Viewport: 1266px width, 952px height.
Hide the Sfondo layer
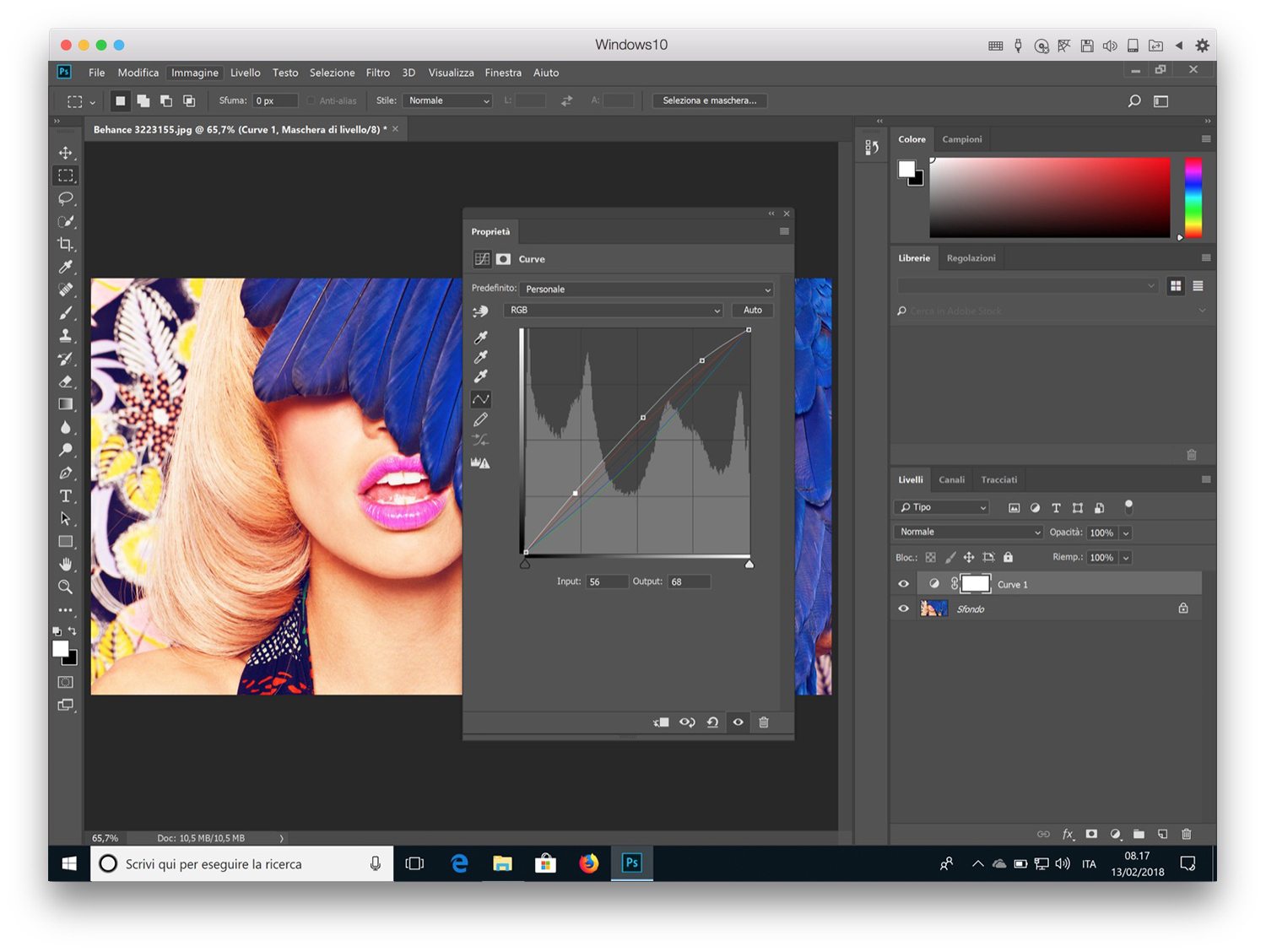904,609
